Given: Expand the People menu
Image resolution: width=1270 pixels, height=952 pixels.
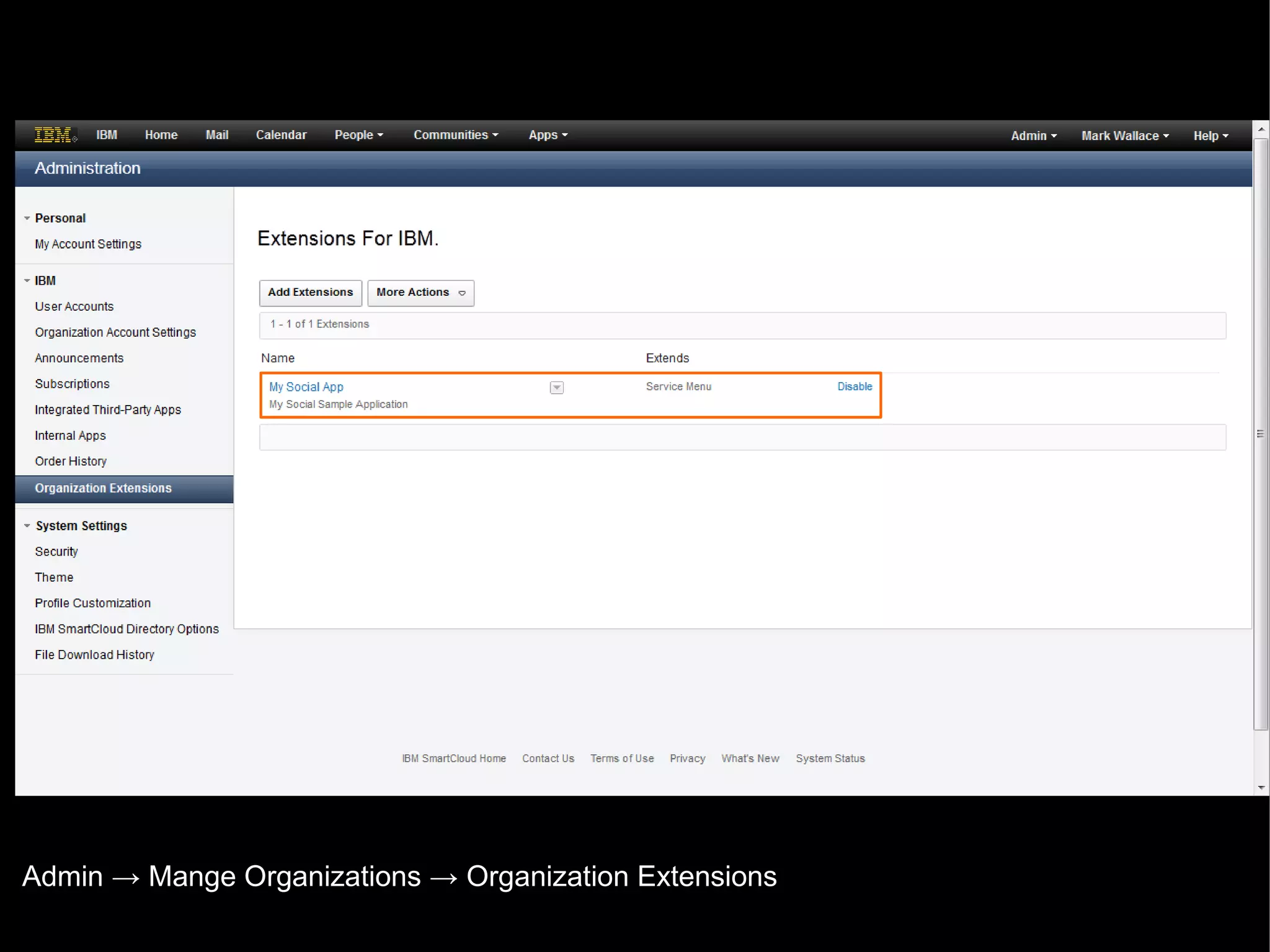Looking at the screenshot, I should point(358,135).
